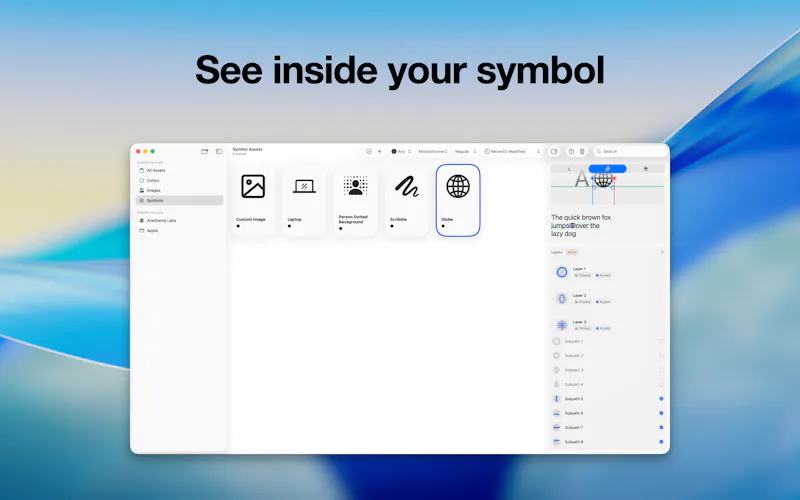Viewport: 800px width, 500px height.
Task: Click the Subpath 6 shape icon
Action: tap(557, 413)
